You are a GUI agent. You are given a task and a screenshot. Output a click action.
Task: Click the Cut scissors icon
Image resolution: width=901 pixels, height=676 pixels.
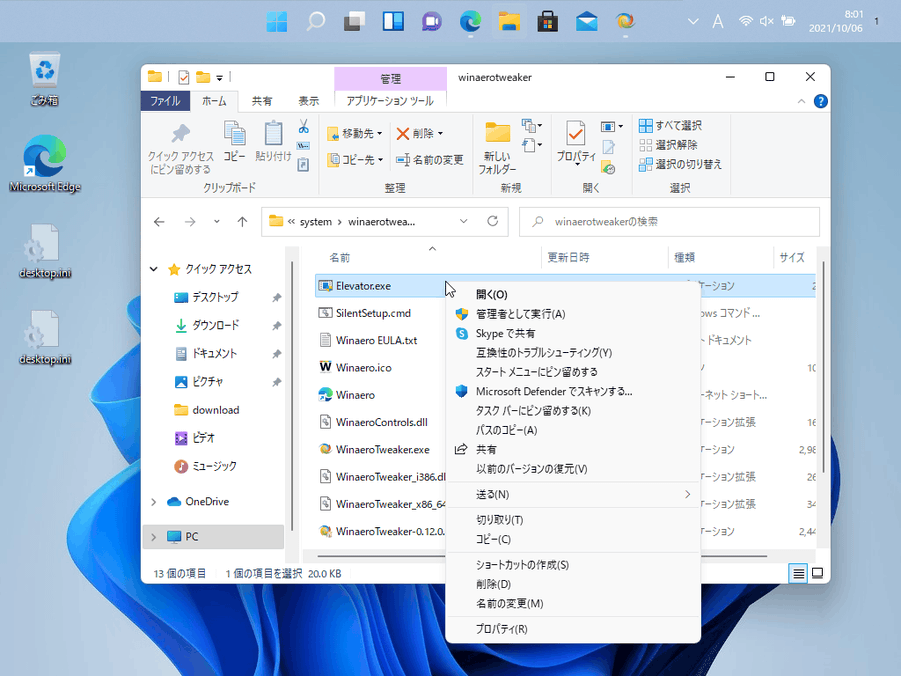point(303,126)
